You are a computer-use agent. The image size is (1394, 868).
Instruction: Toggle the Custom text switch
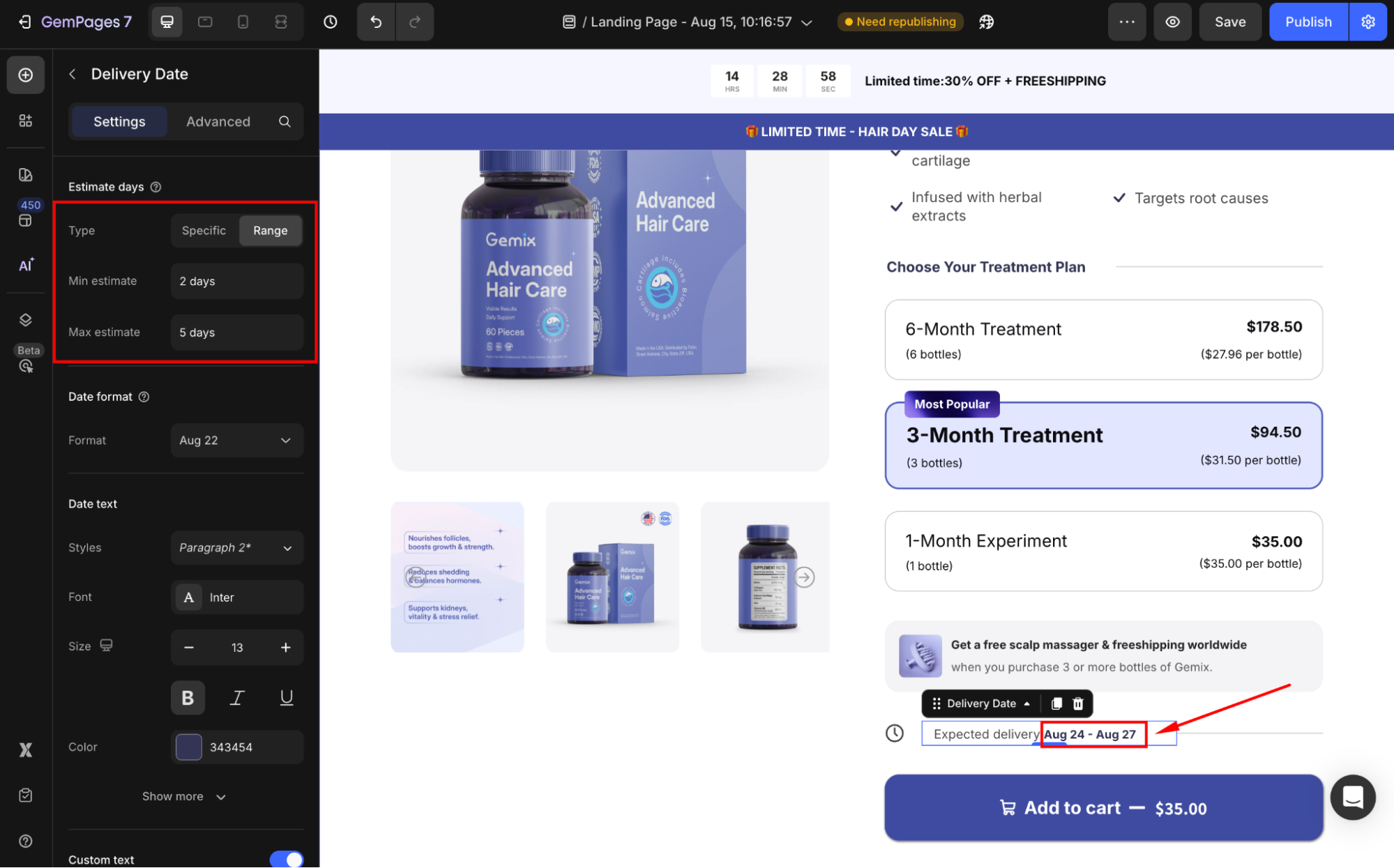click(286, 859)
